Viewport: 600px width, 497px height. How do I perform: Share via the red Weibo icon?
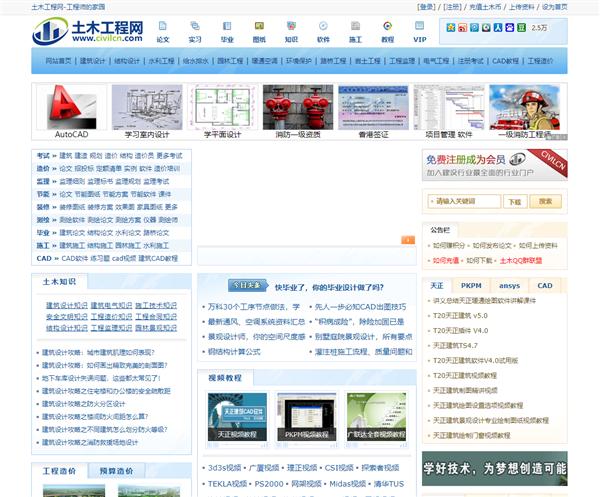click(x=463, y=28)
